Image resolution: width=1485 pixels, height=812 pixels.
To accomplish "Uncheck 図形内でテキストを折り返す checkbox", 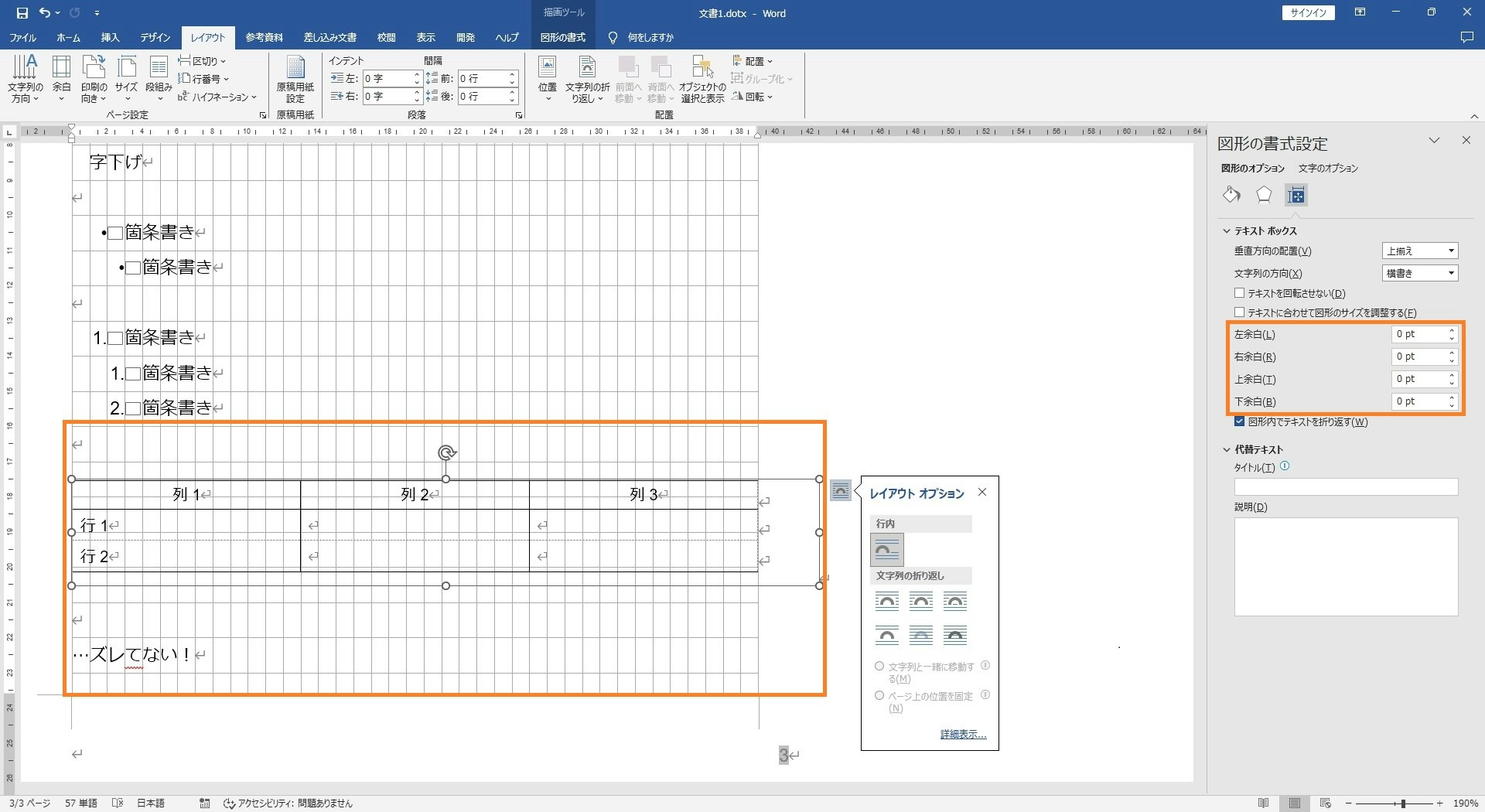I will pyautogui.click(x=1240, y=421).
